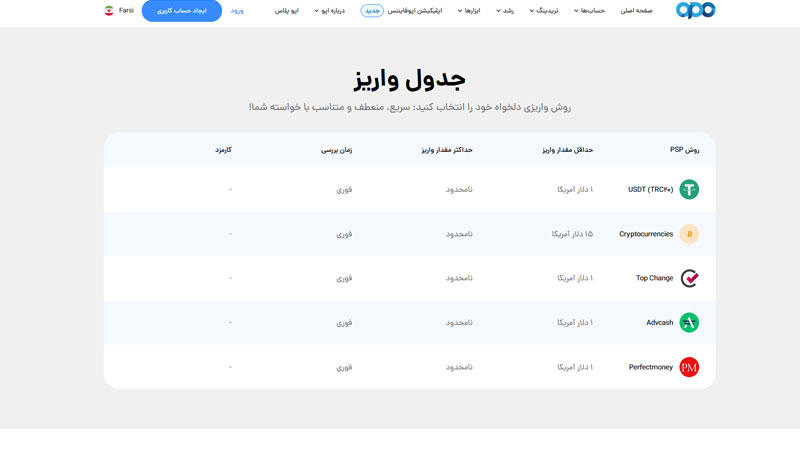800x450 pixels.
Task: Click the زمان بررسی column header
Action: click(x=337, y=150)
